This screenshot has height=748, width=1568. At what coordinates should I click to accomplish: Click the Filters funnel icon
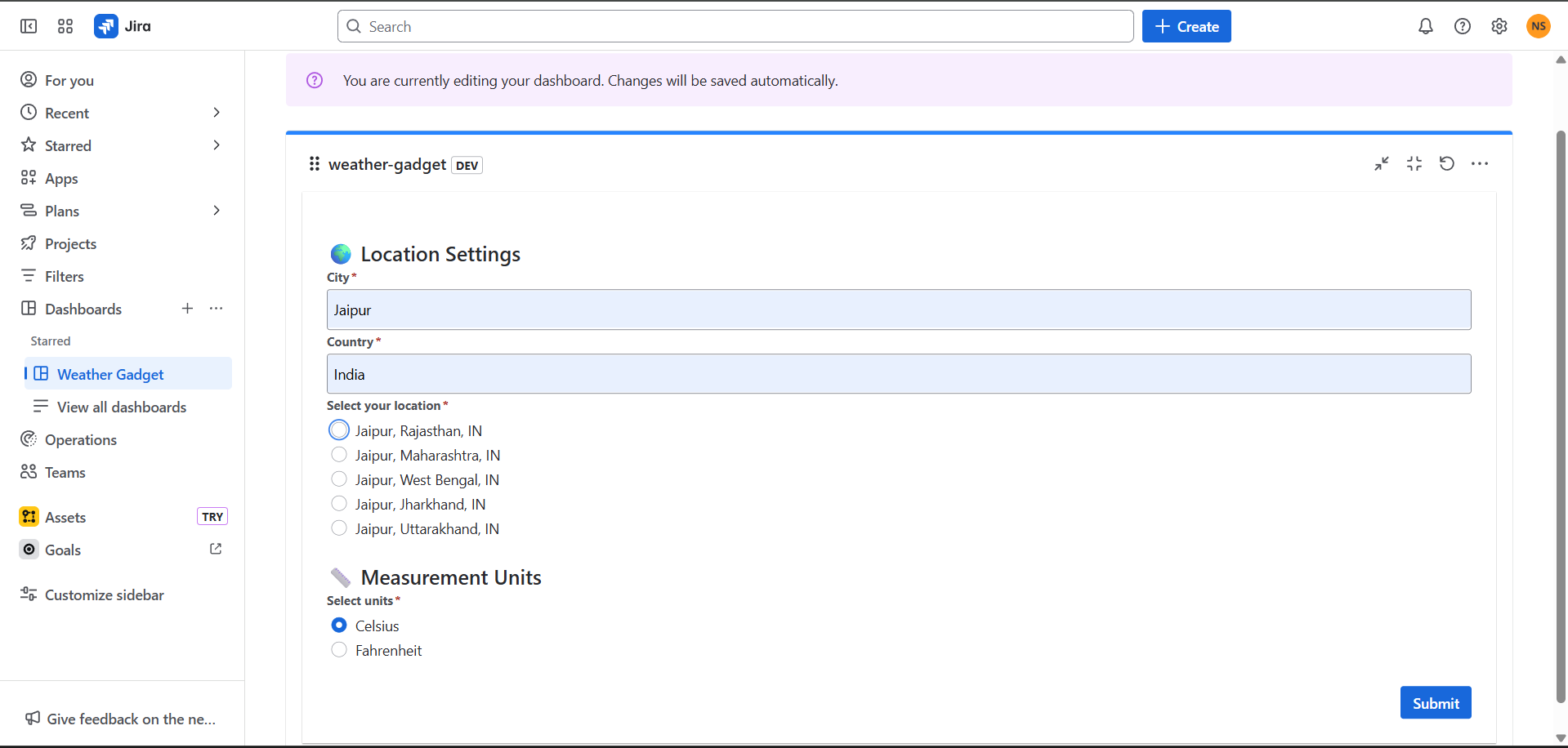click(29, 275)
